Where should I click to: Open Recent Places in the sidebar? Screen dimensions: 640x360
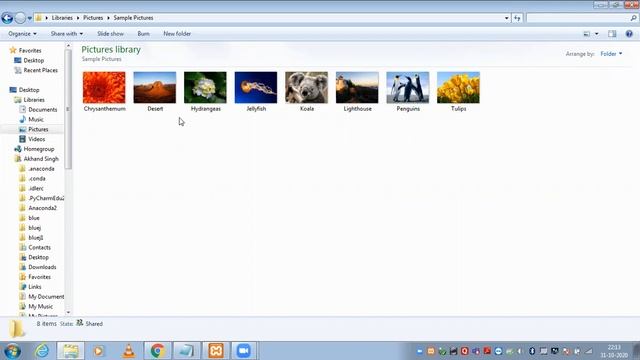(40, 70)
